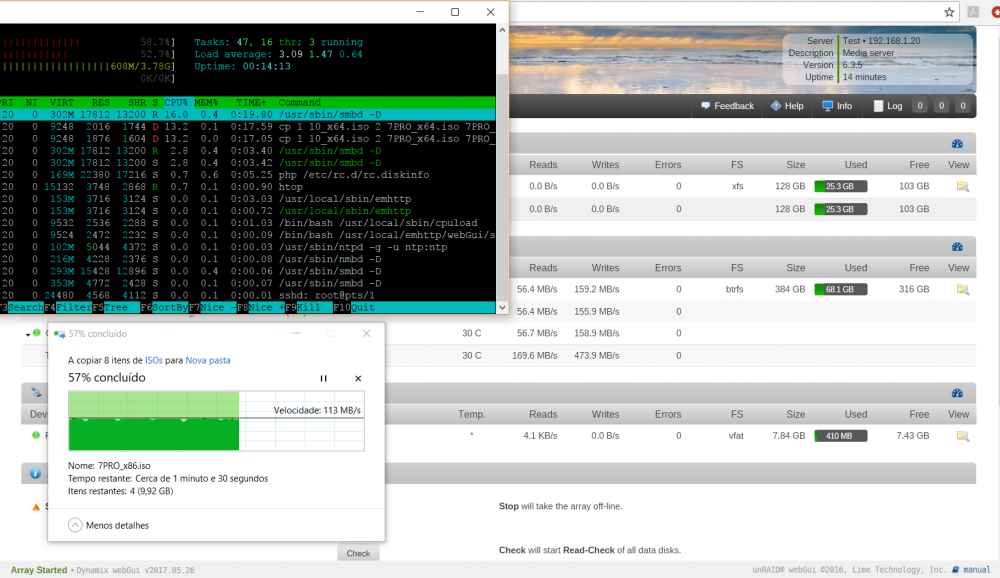Open the Nova pasta destination link
This screenshot has height=578, width=1000.
[x=208, y=360]
